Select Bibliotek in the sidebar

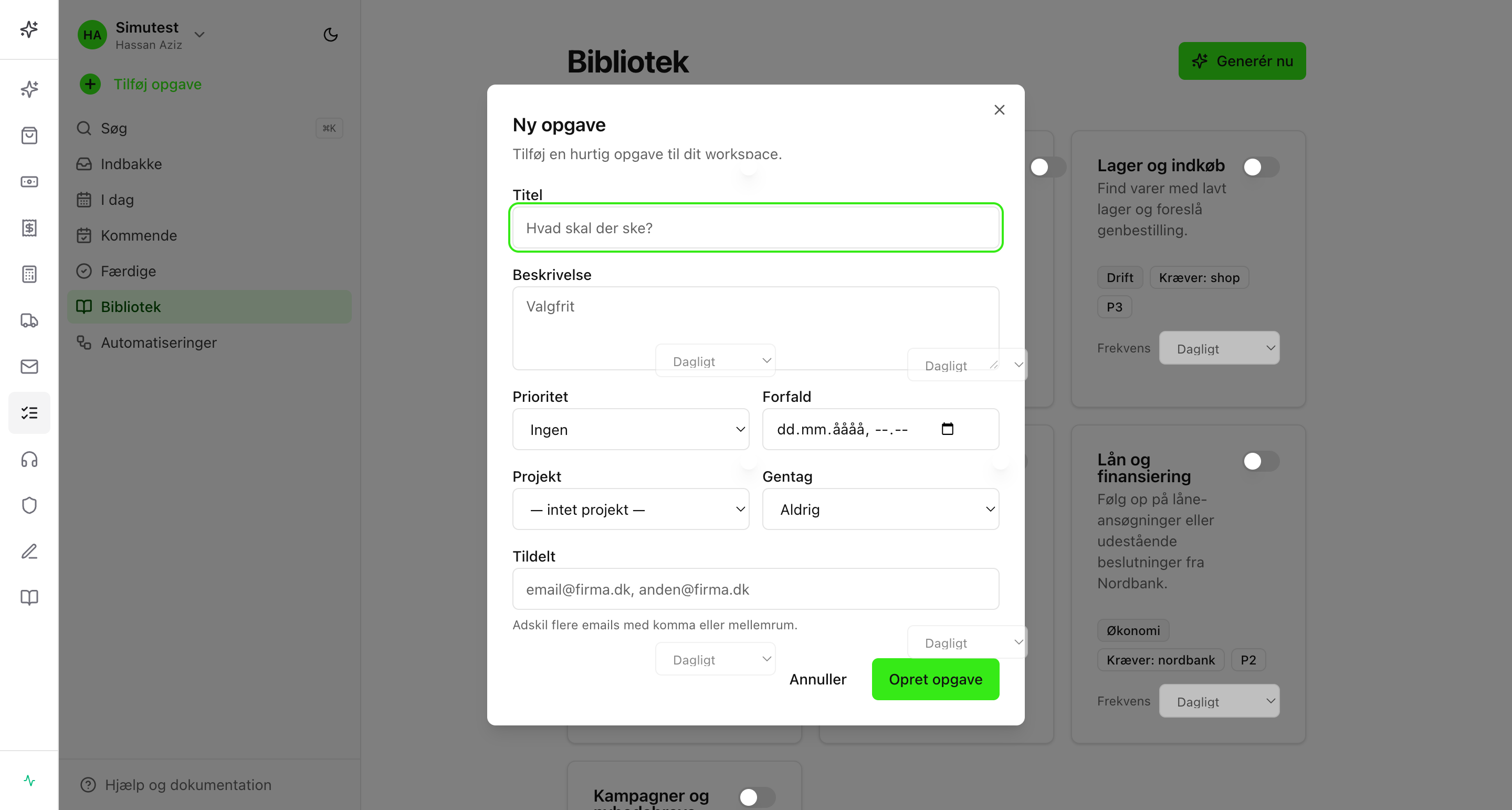(209, 307)
